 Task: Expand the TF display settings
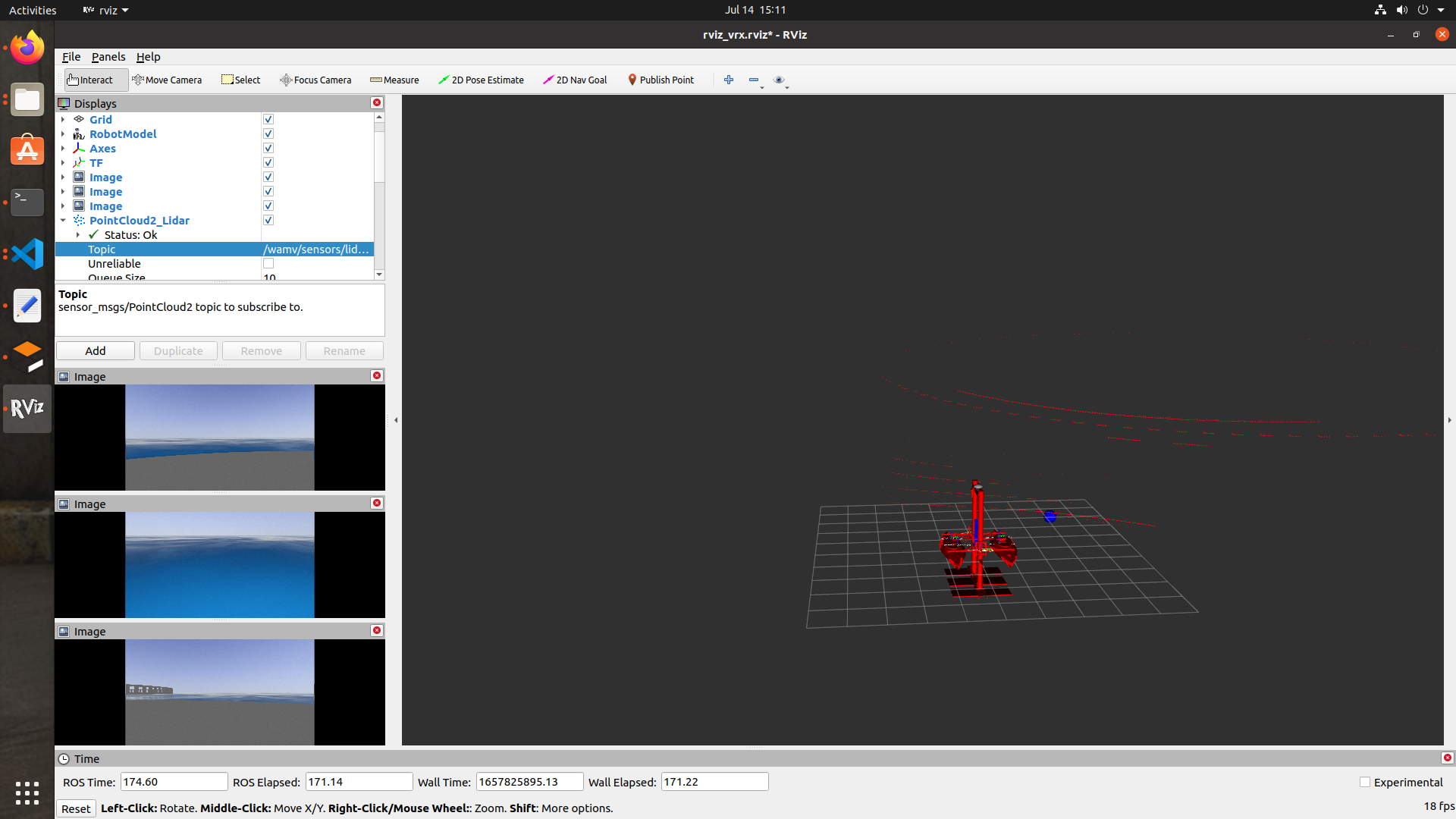(x=64, y=162)
